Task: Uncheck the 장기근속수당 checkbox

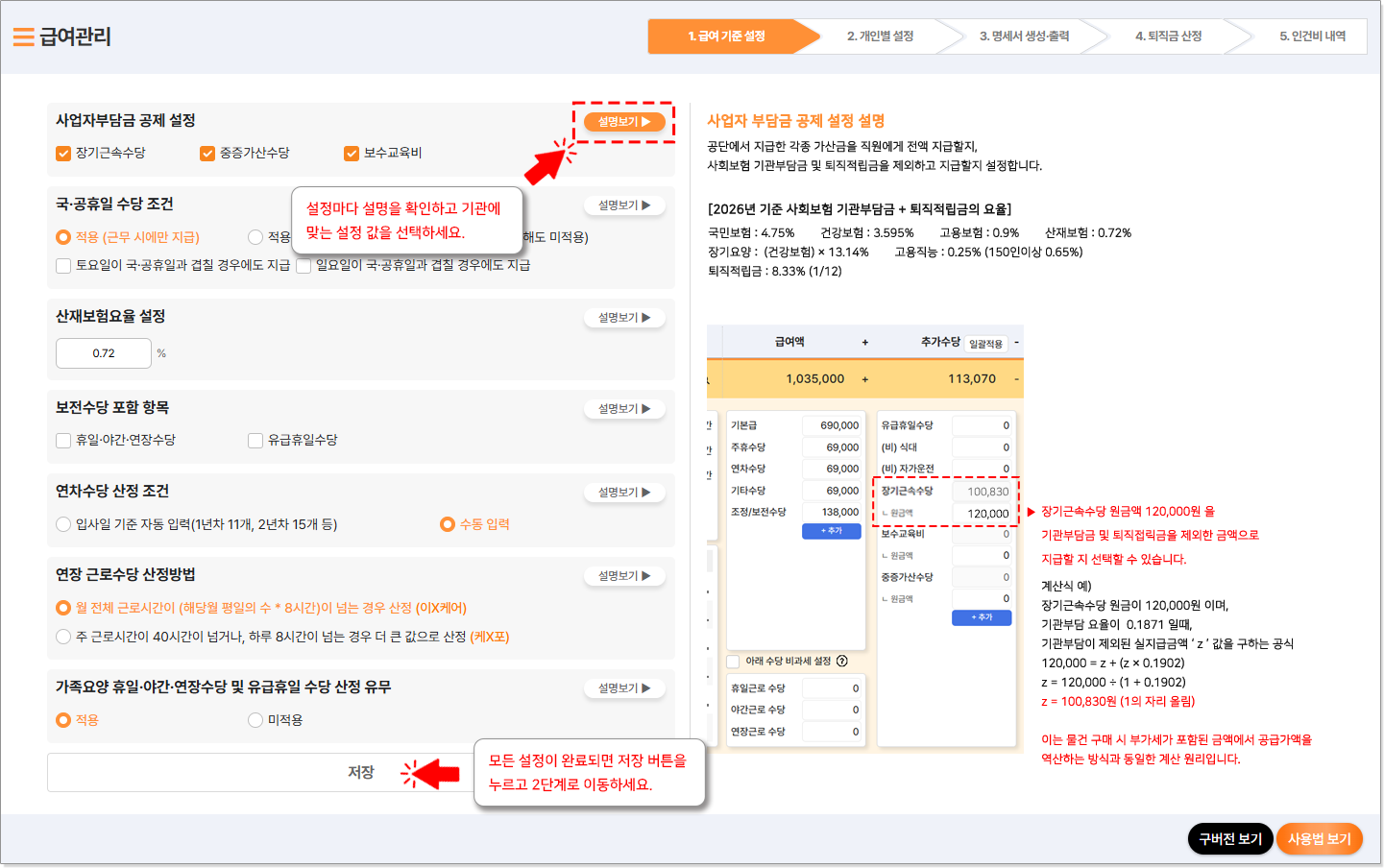Action: pyautogui.click(x=63, y=154)
